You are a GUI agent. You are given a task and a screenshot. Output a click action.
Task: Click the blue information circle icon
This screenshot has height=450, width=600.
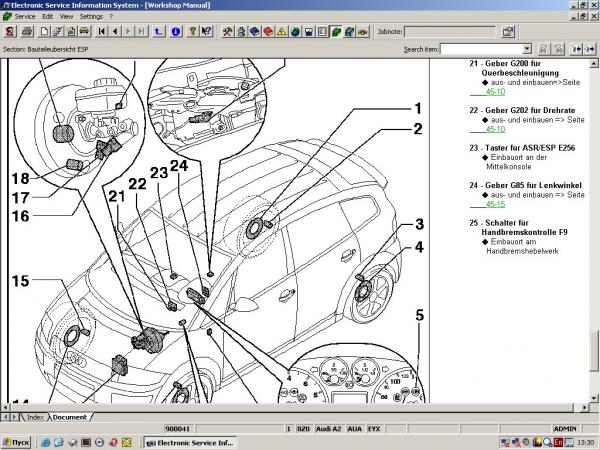(x=176, y=31)
